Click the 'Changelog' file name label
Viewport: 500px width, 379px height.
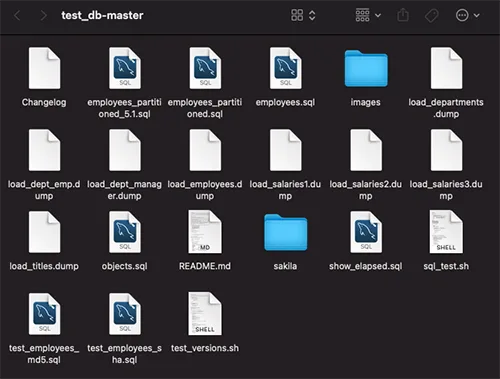point(44,102)
